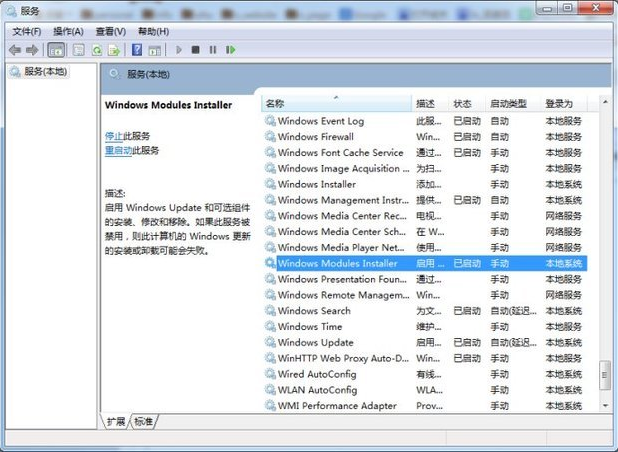Click the Forward arrow in the toolbar

click(33, 49)
